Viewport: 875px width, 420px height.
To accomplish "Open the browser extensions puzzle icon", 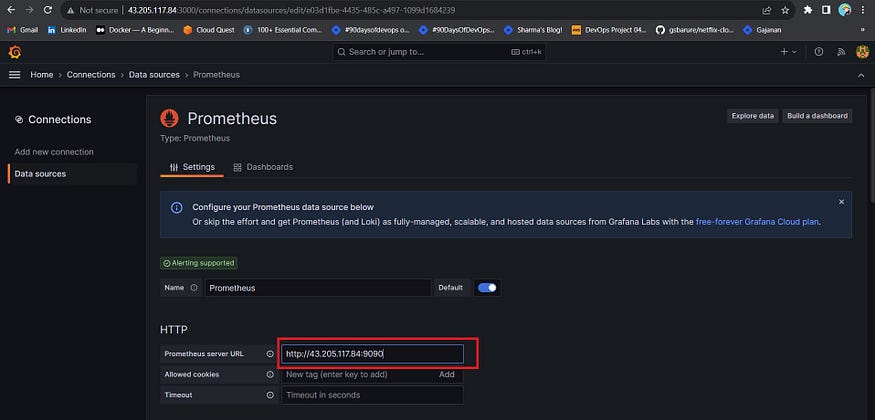I will click(x=807, y=10).
